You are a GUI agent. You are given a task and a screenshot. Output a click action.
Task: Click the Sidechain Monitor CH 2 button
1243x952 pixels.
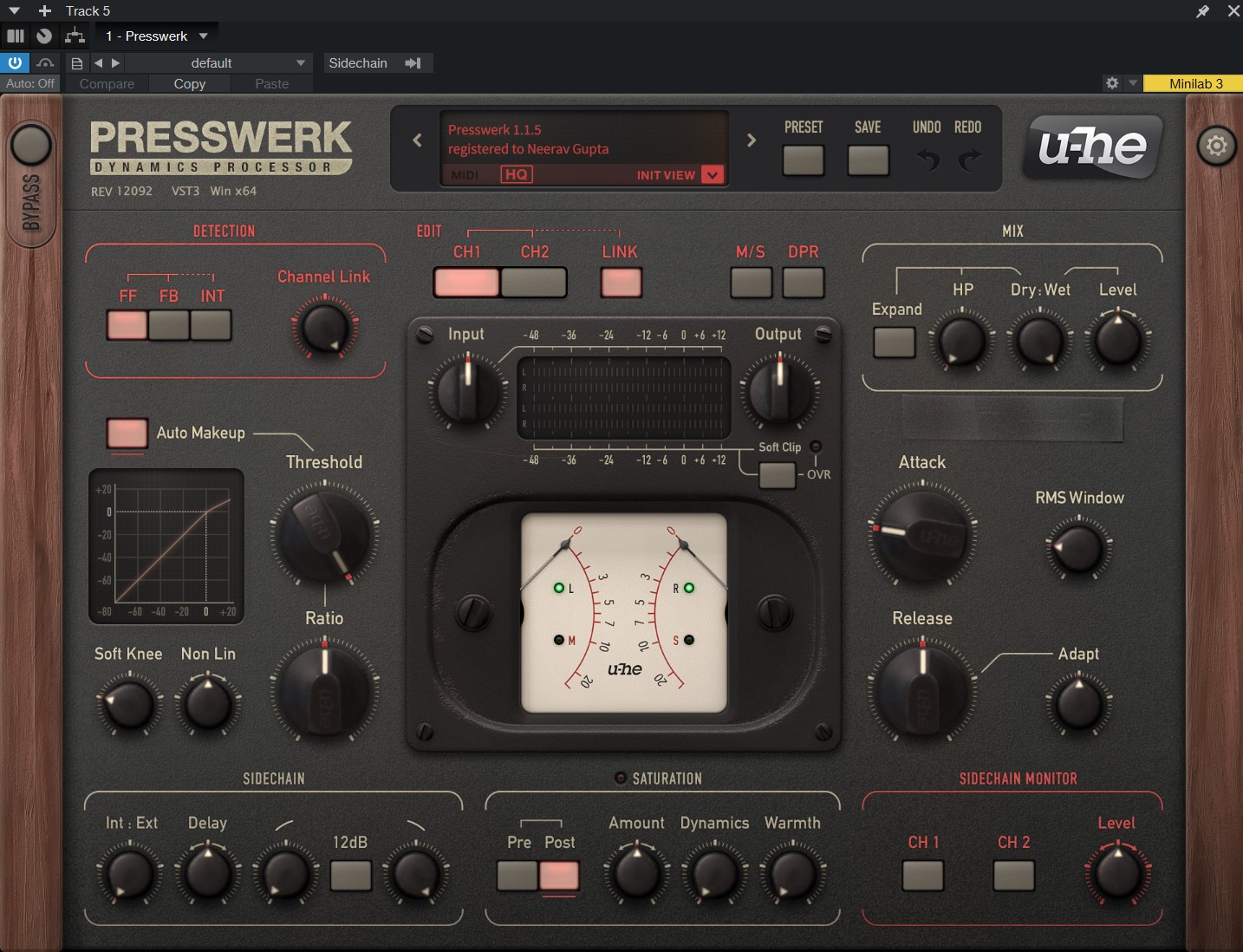pos(1013,876)
